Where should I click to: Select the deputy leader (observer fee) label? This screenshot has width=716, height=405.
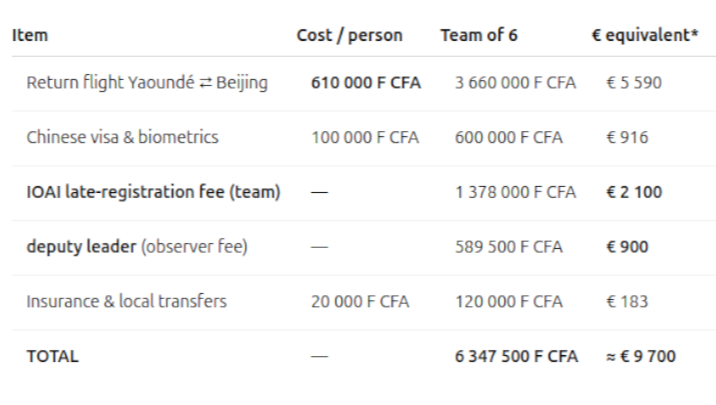click(x=137, y=247)
